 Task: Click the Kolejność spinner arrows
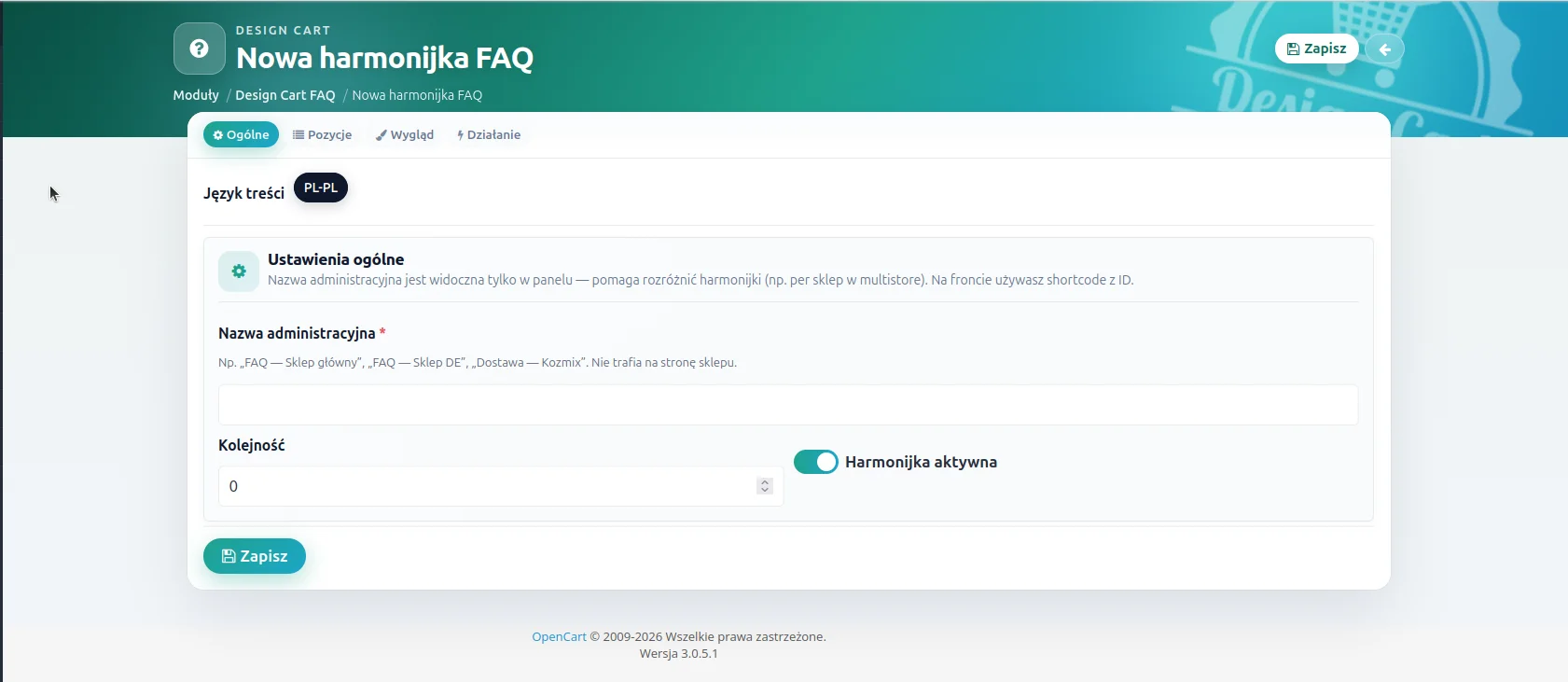tap(765, 486)
